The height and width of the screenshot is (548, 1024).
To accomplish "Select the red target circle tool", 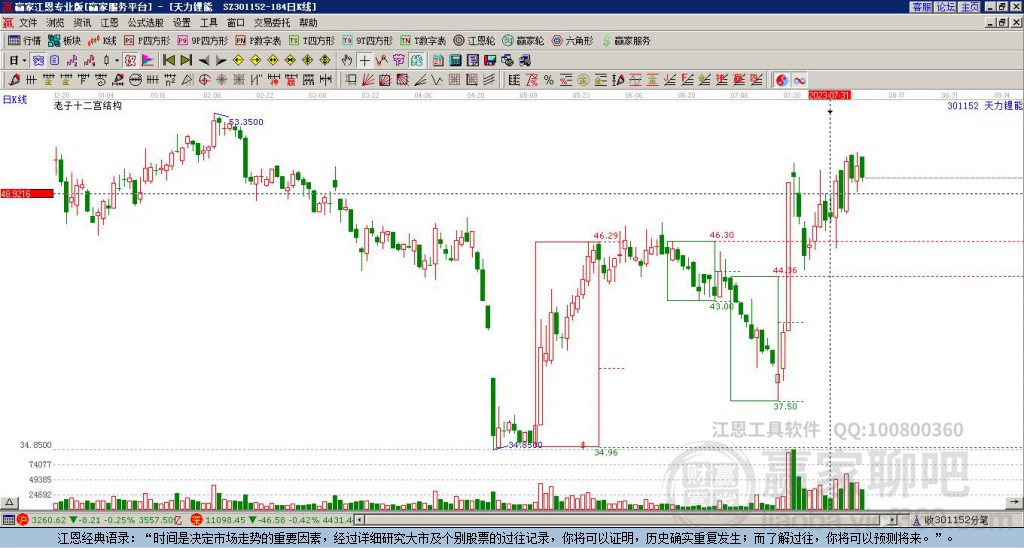I will (x=204, y=80).
